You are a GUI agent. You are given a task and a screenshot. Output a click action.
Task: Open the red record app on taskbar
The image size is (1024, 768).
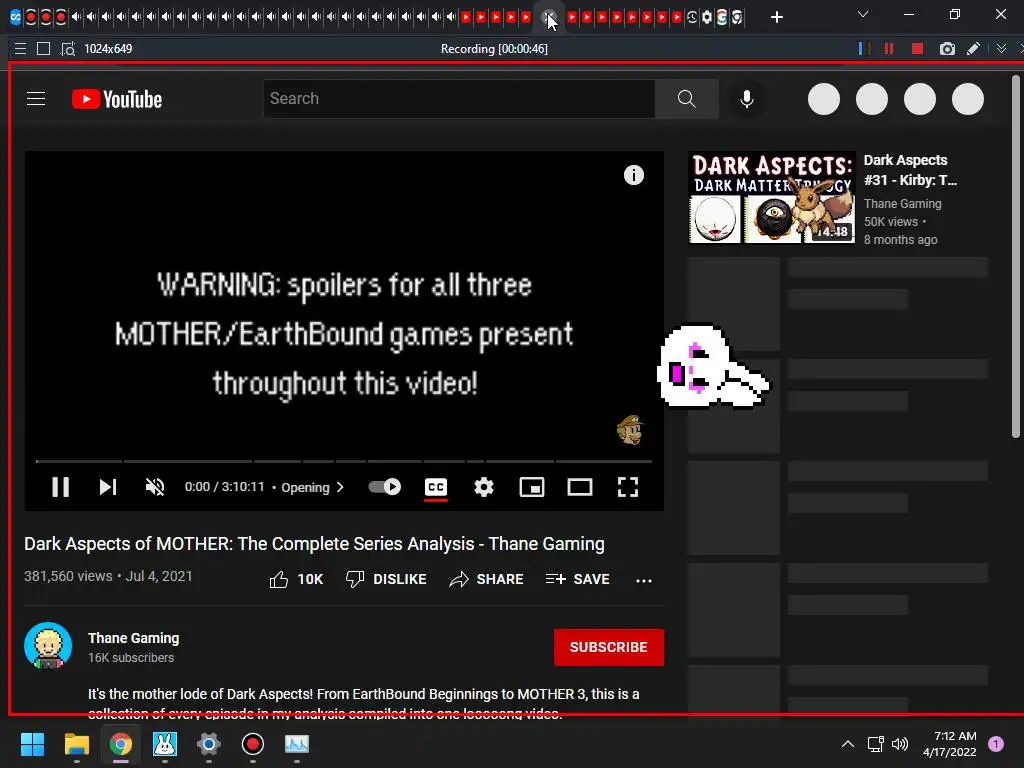pyautogui.click(x=253, y=744)
